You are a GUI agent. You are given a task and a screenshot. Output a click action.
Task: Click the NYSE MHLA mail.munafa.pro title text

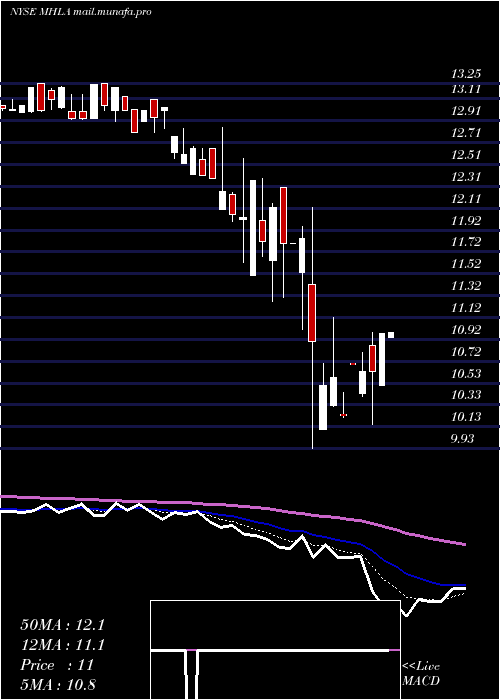(81, 12)
